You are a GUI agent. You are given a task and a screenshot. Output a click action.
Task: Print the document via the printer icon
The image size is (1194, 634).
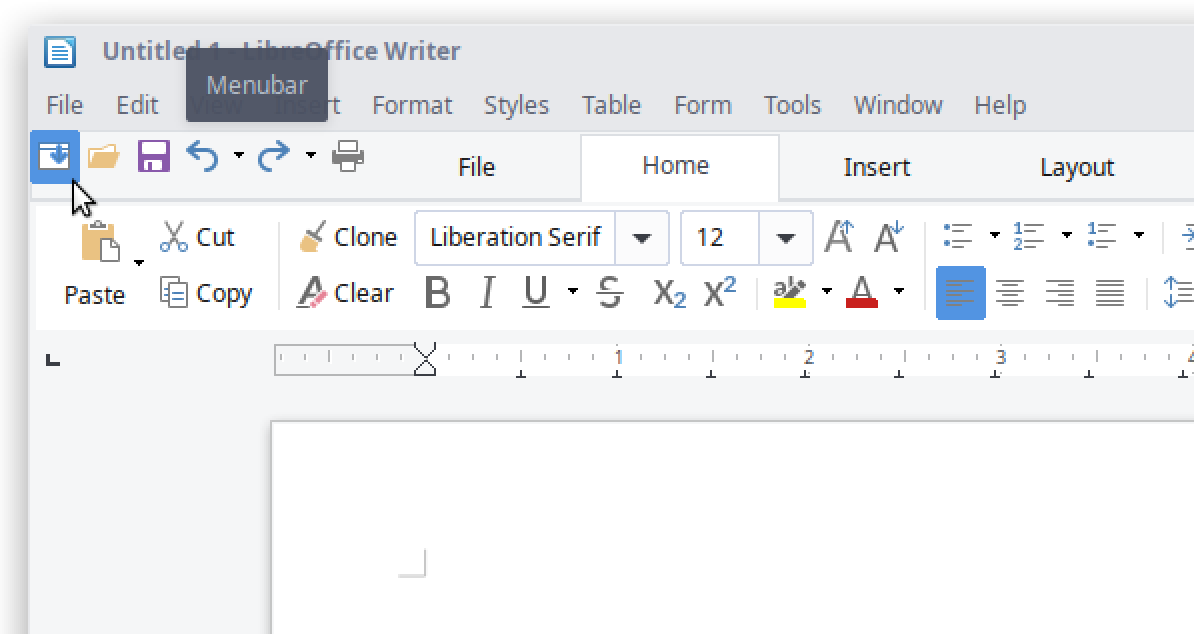[348, 157]
